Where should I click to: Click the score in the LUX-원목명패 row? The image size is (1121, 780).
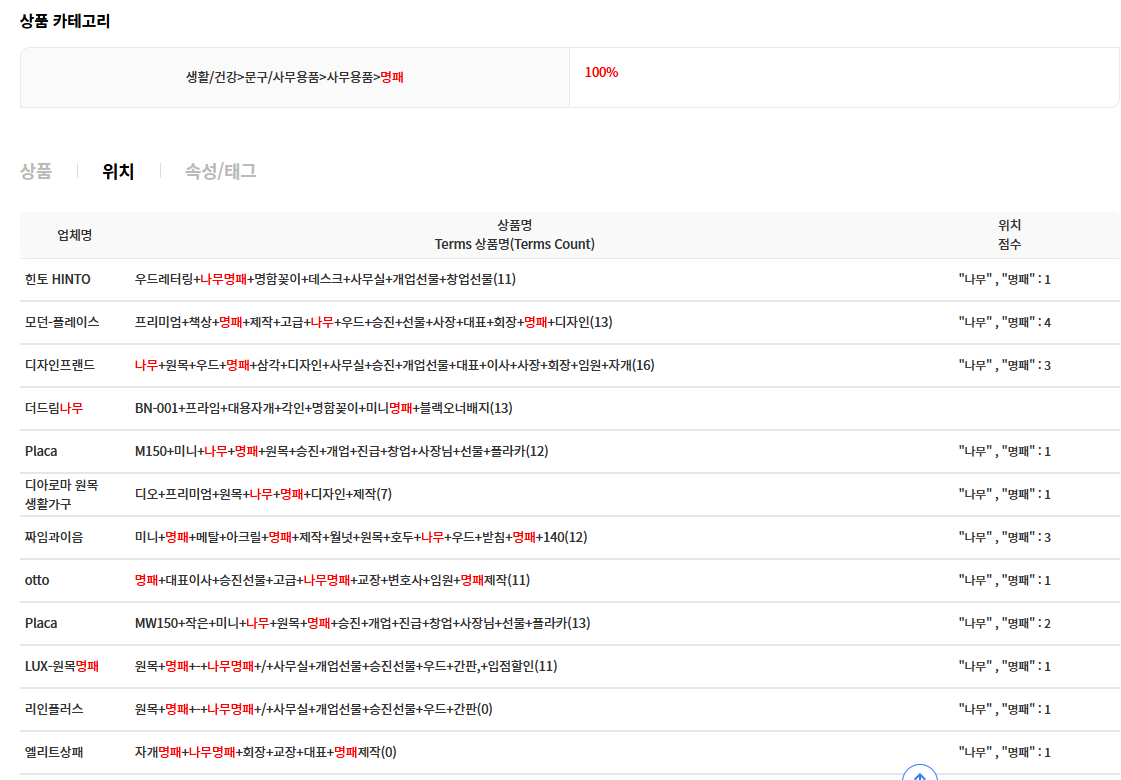coord(1004,666)
